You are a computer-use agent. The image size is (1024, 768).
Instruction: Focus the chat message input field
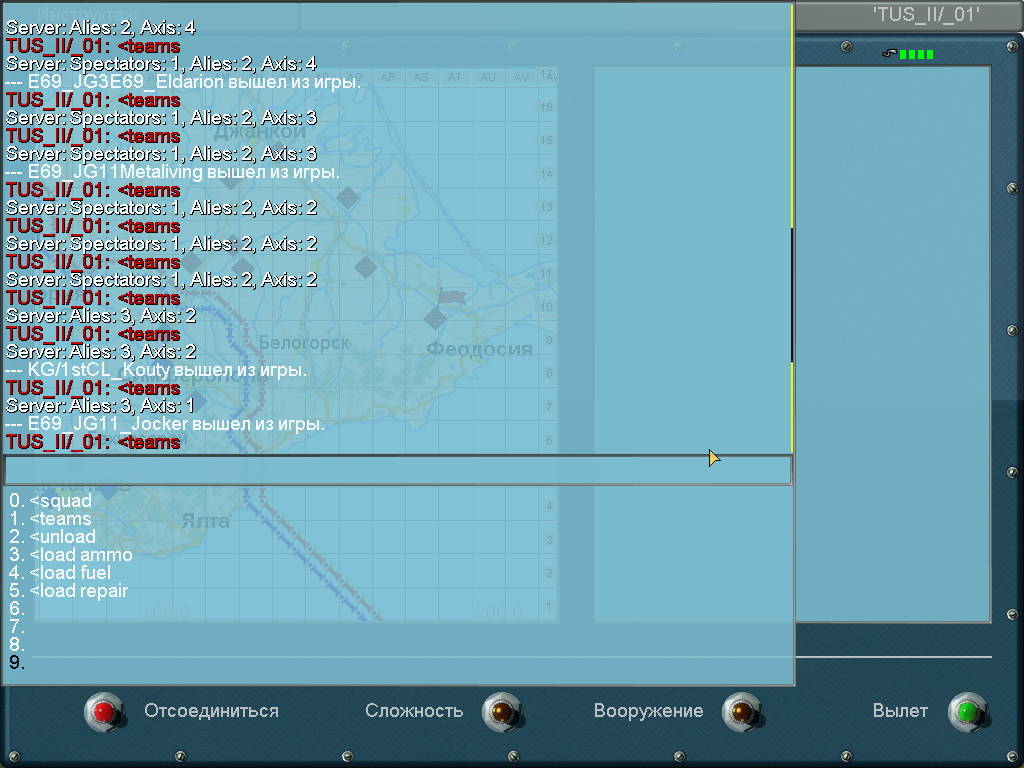point(397,470)
